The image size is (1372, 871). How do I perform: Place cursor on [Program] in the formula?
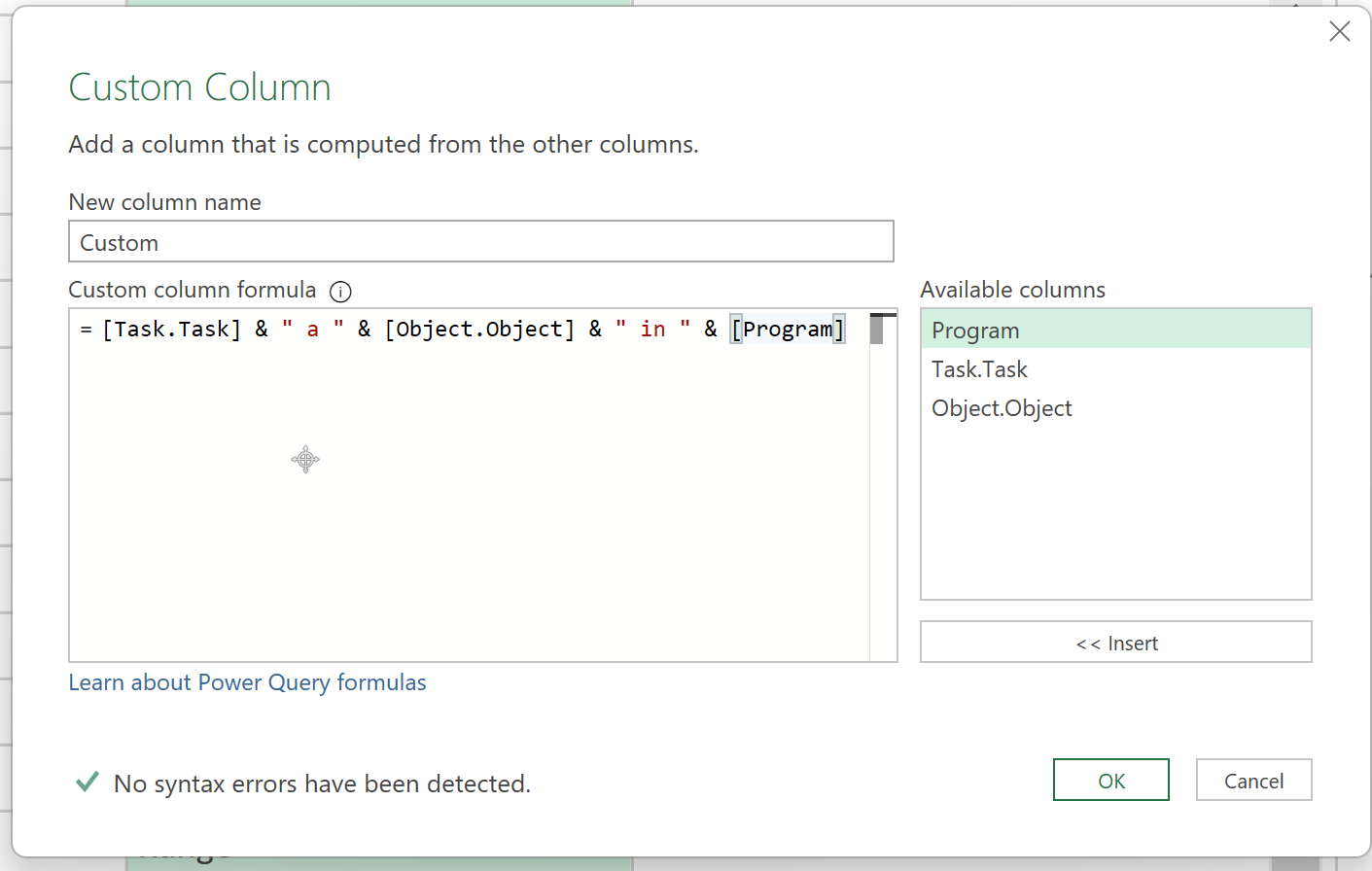[788, 330]
